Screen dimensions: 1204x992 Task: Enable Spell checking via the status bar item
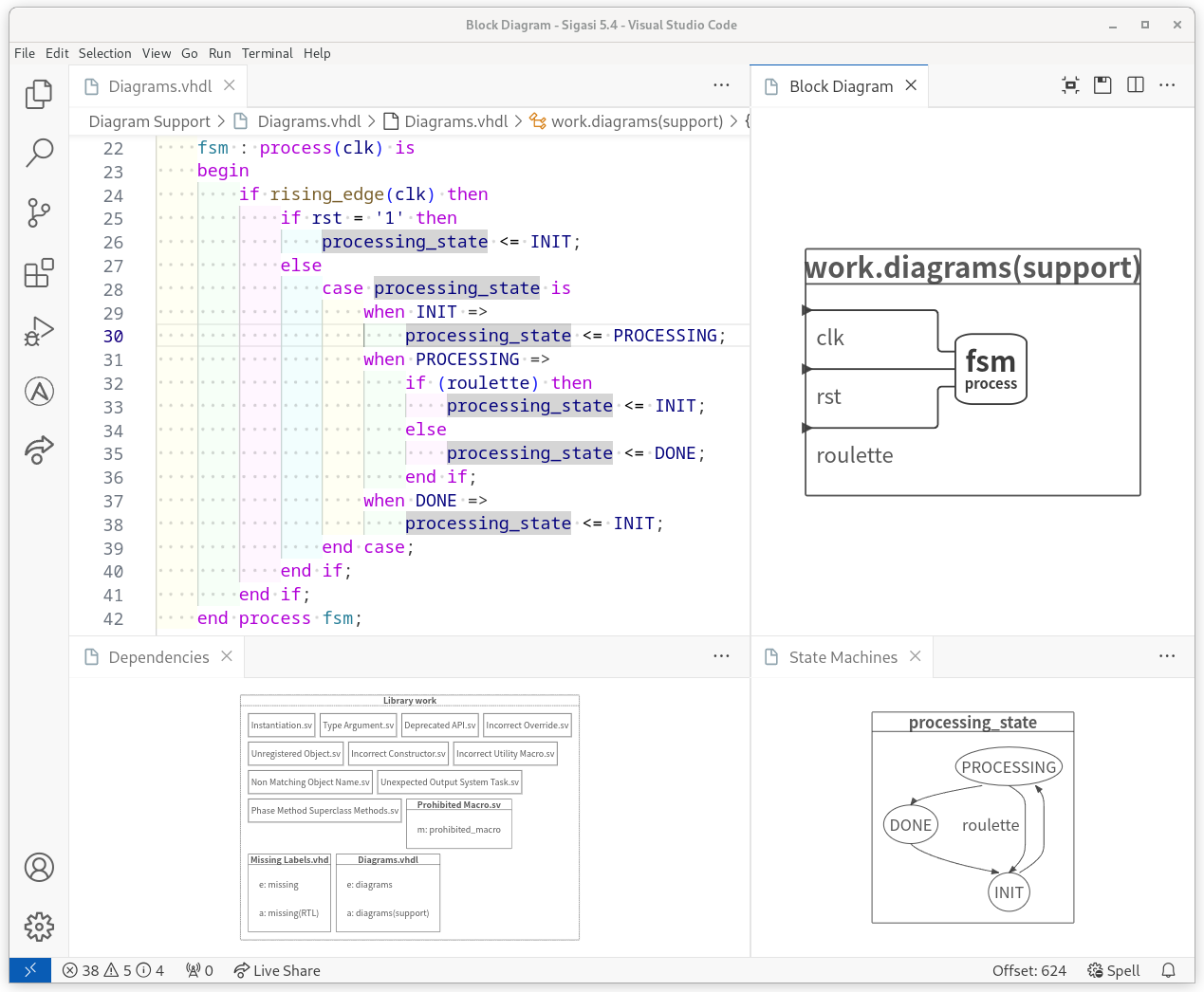(1112, 970)
